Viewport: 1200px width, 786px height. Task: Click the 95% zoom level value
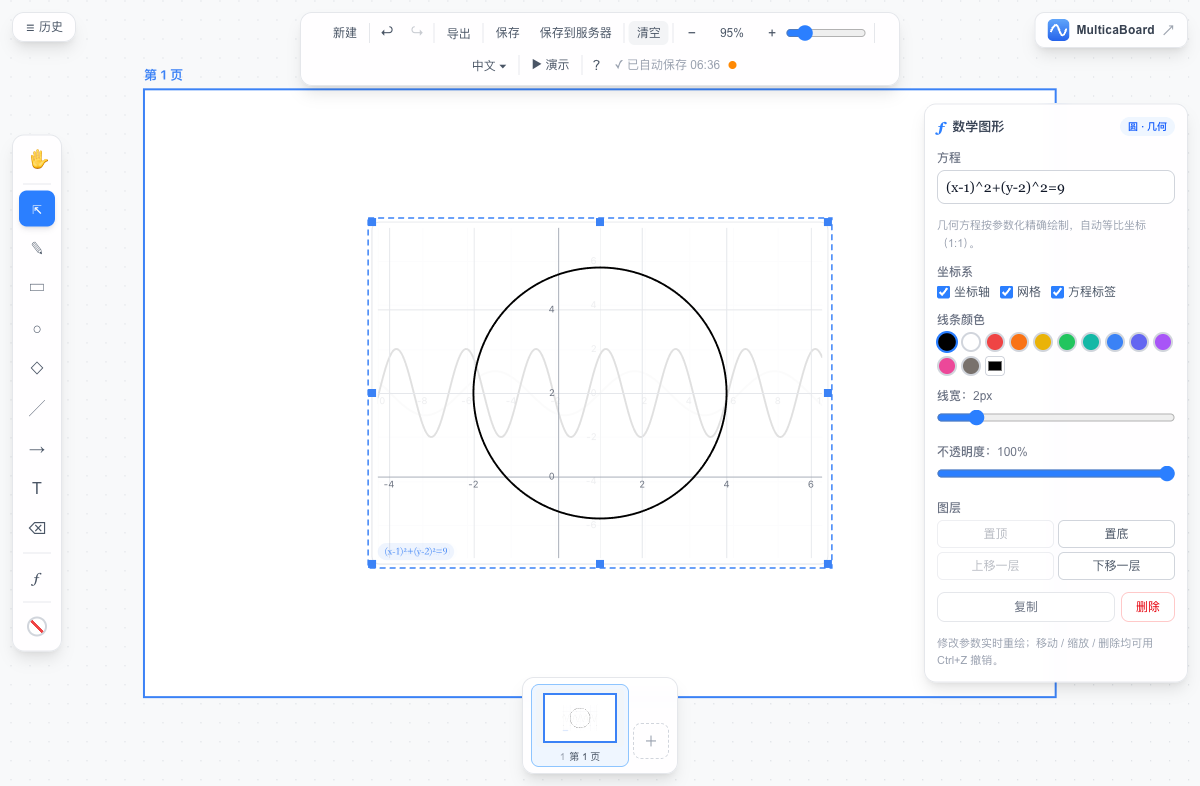point(732,33)
